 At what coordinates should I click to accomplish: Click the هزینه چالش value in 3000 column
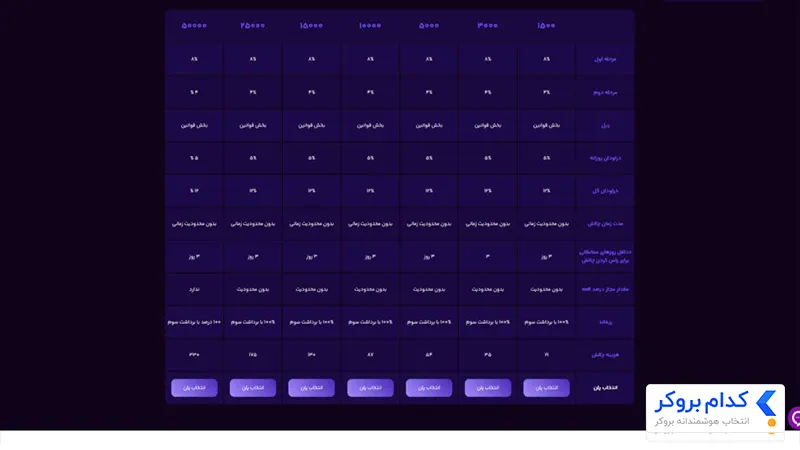pyautogui.click(x=487, y=355)
